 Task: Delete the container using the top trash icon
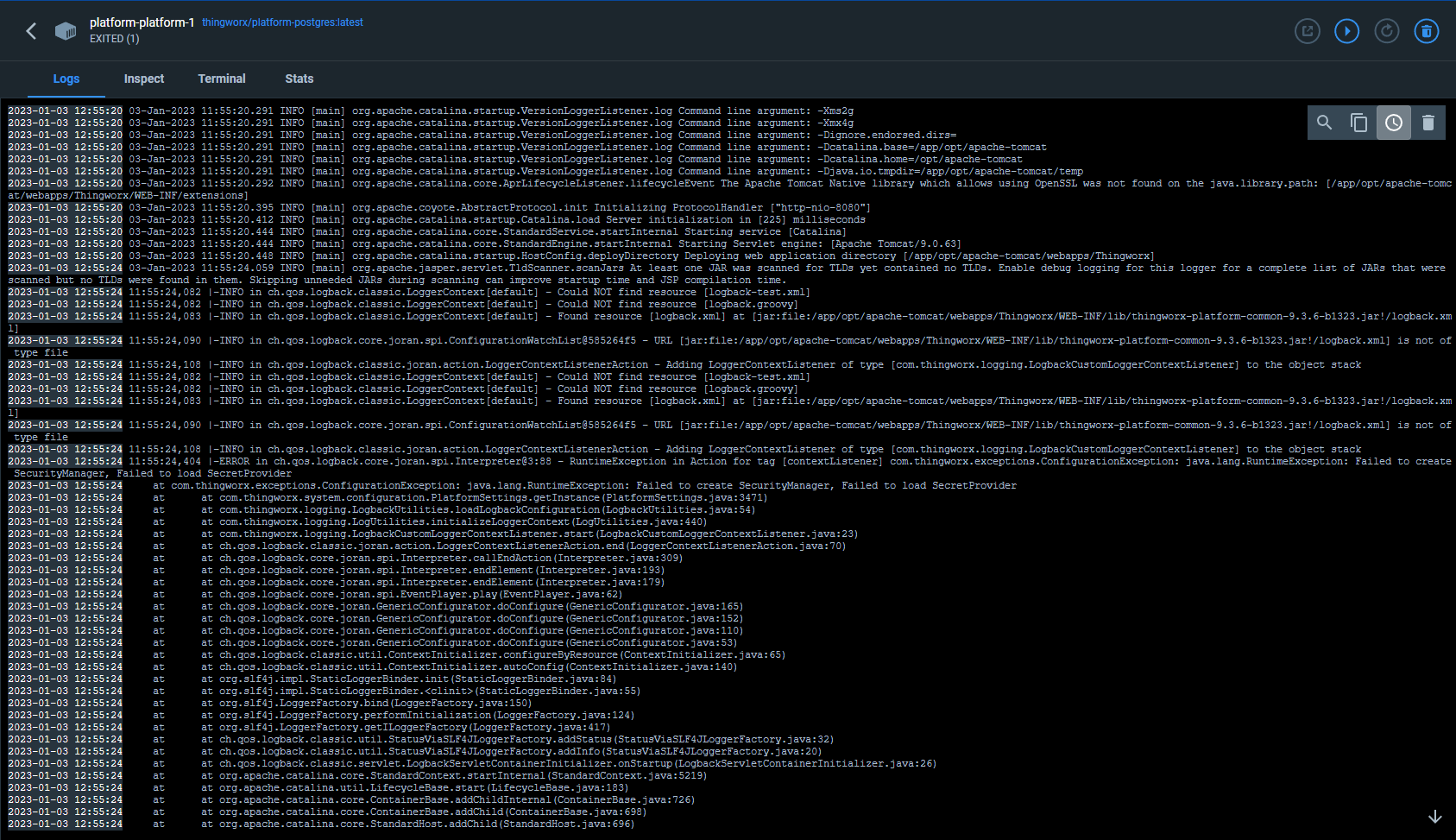(x=1427, y=30)
